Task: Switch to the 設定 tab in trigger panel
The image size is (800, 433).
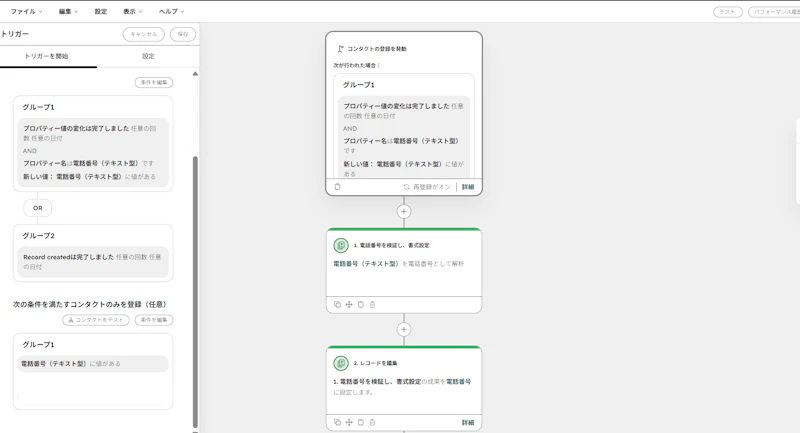Action: click(x=148, y=56)
